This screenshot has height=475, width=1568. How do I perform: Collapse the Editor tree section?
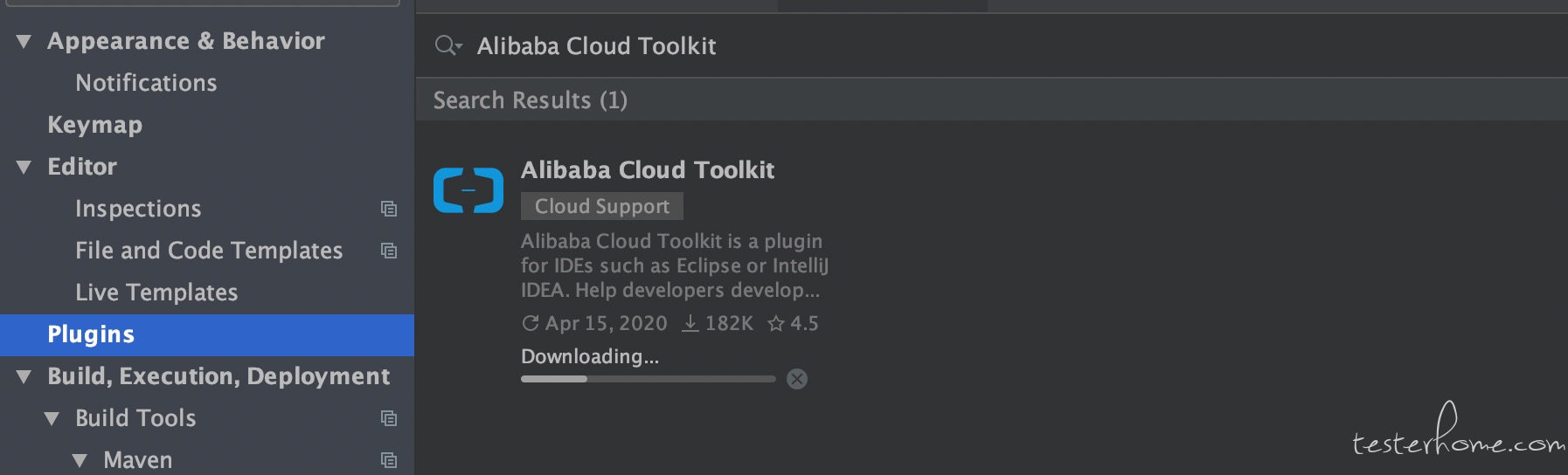click(24, 168)
